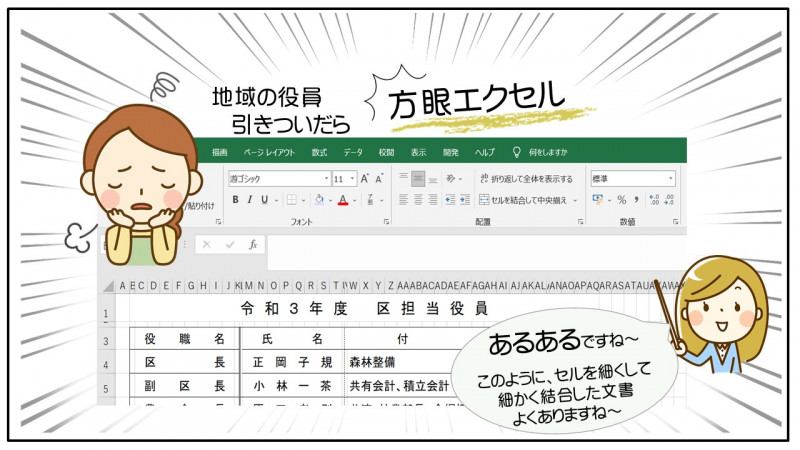Open the 描画 ribbon tab

(x=219, y=152)
